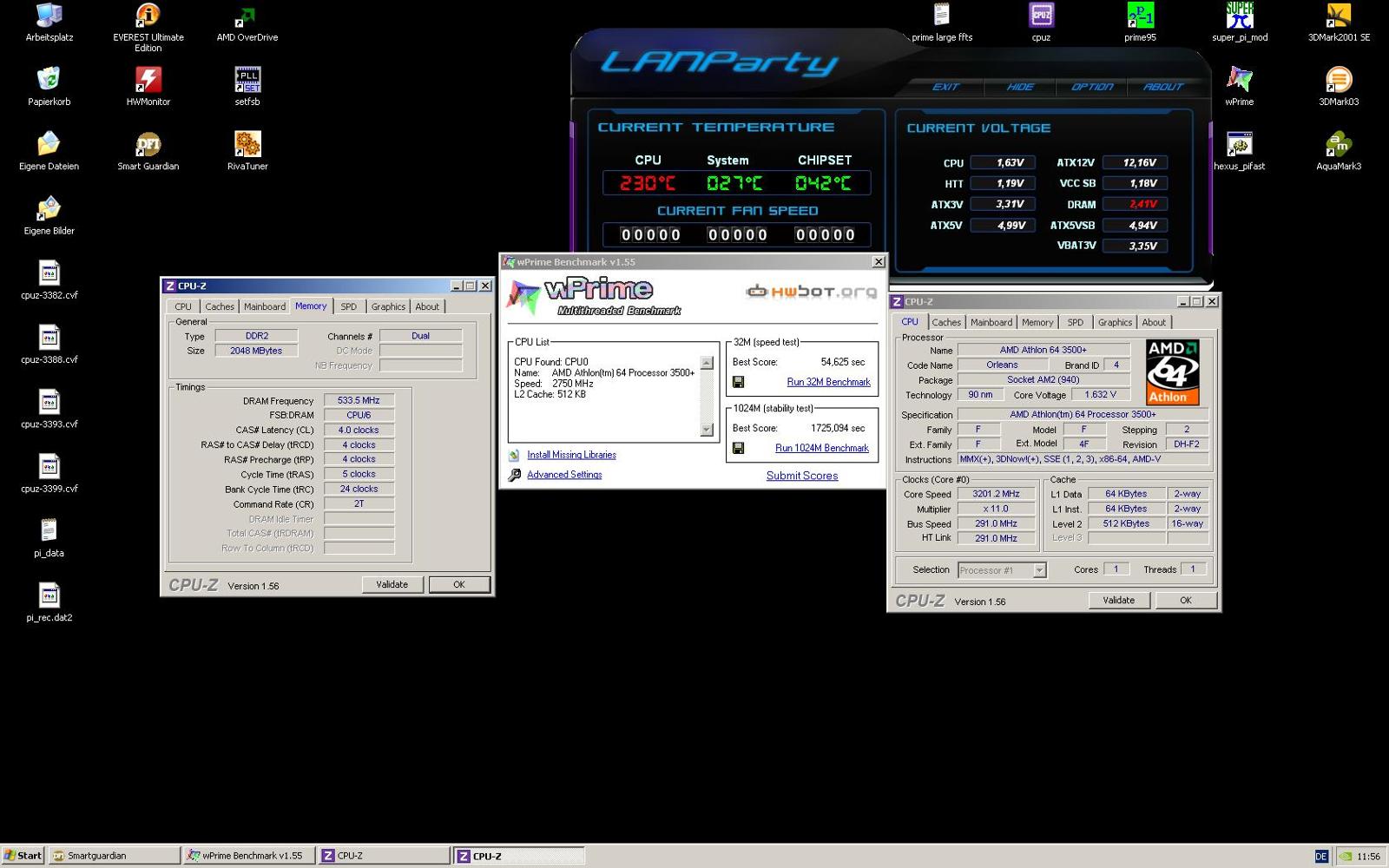Open the Windows Start menu
Screen dimensions: 1389x868
point(23,856)
